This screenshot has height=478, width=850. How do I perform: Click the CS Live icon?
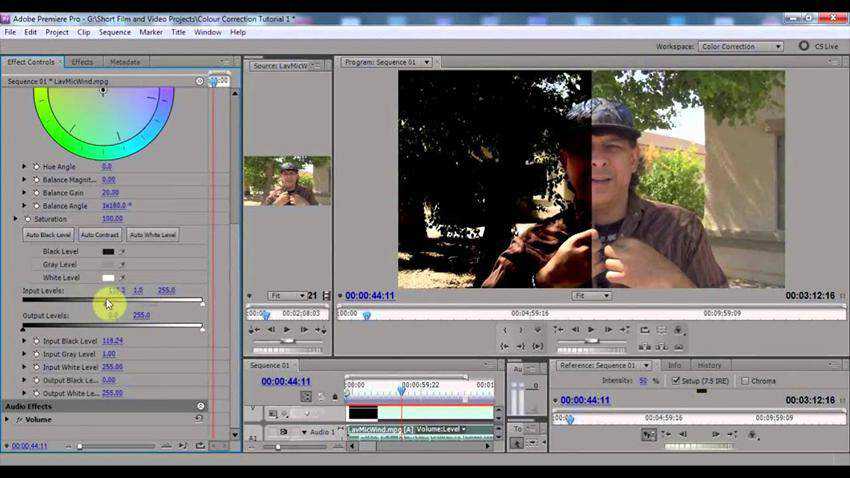coord(804,46)
